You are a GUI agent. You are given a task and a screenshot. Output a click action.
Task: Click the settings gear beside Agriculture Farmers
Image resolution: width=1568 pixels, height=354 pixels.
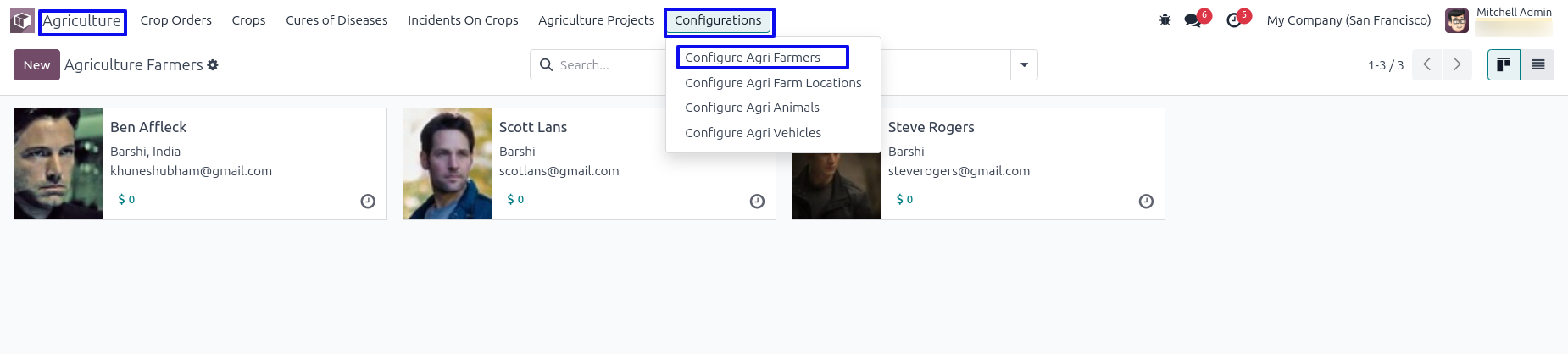pos(213,65)
